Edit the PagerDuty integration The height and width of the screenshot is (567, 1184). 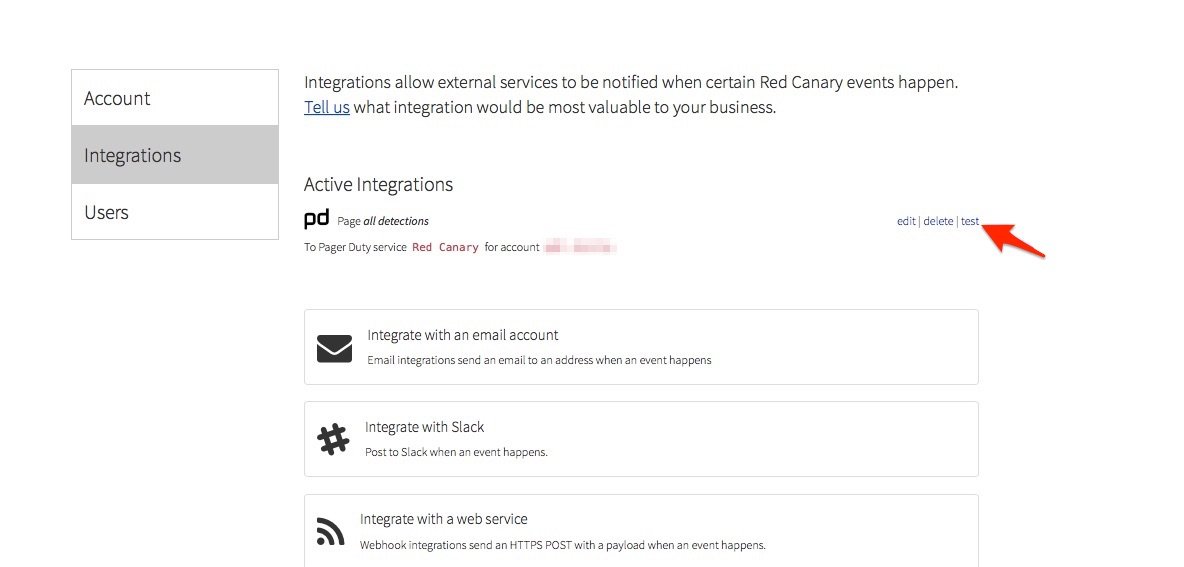tap(906, 221)
